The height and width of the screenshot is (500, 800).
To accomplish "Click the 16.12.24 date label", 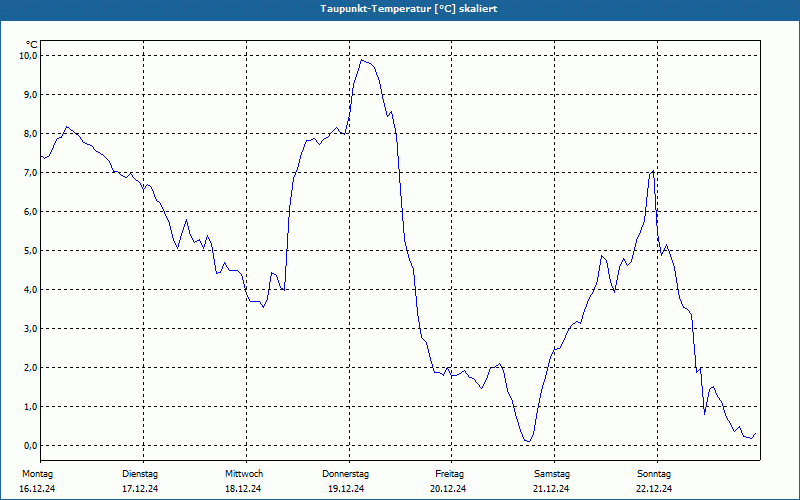I will point(37,489).
